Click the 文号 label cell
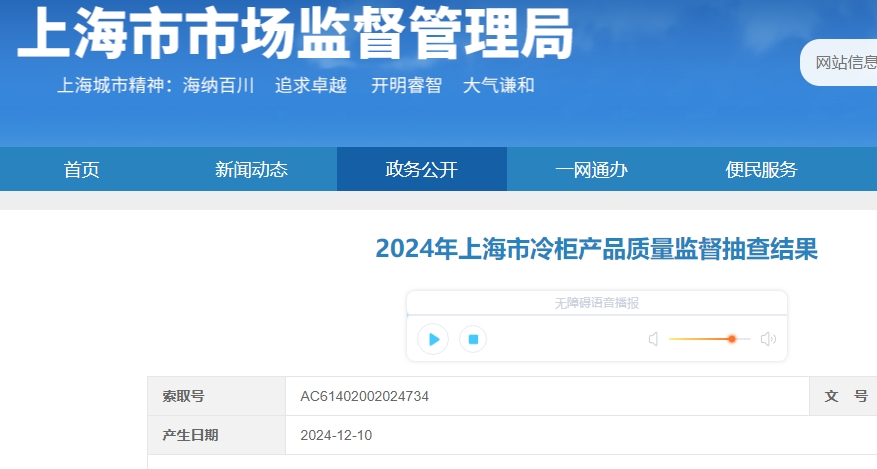This screenshot has height=469, width=877. point(843,396)
